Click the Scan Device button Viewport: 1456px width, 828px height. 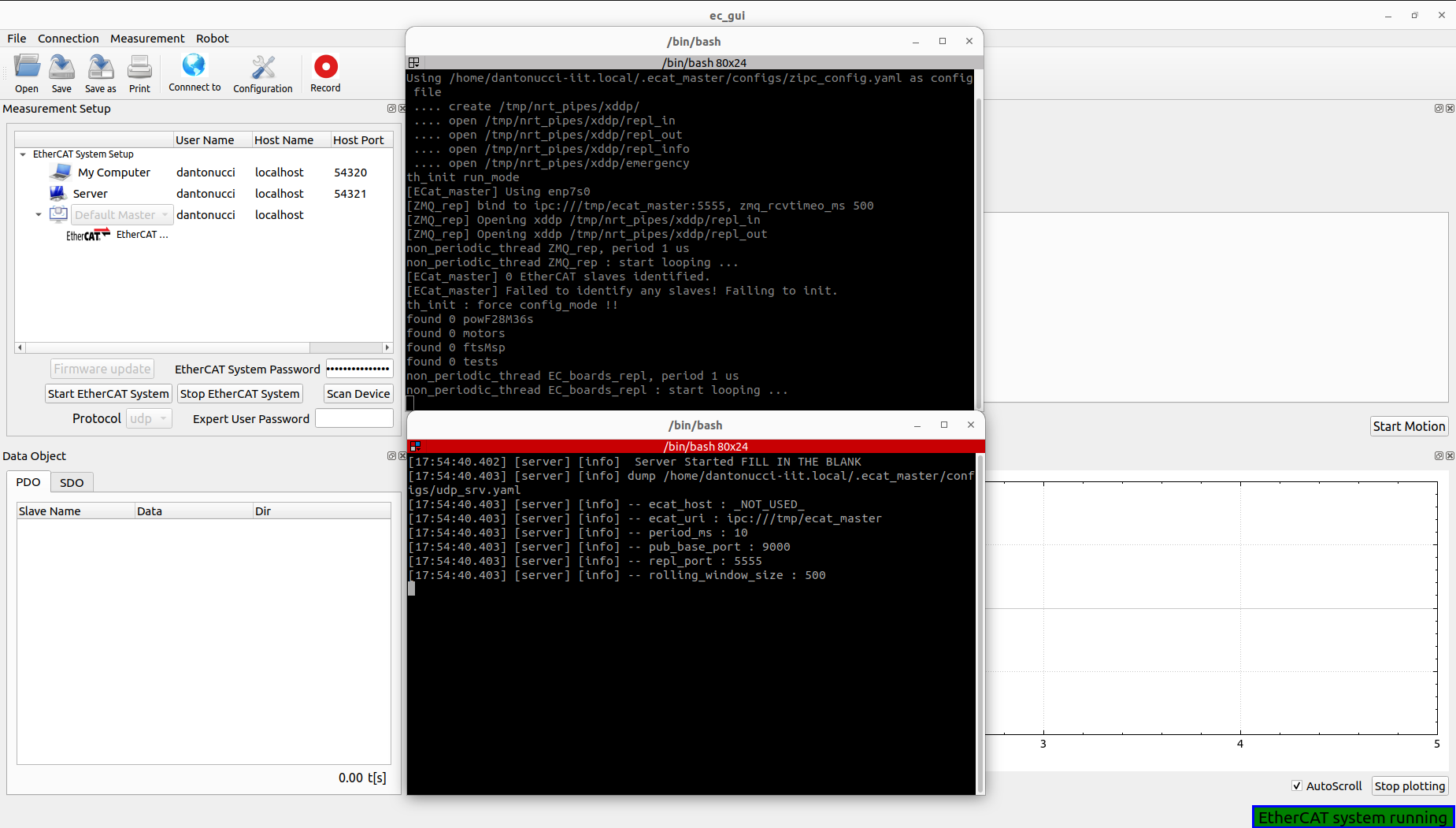[x=358, y=393]
